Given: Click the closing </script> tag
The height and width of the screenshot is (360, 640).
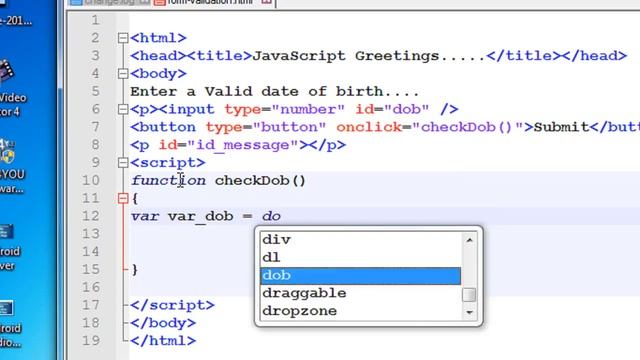Looking at the screenshot, I should [172, 305].
